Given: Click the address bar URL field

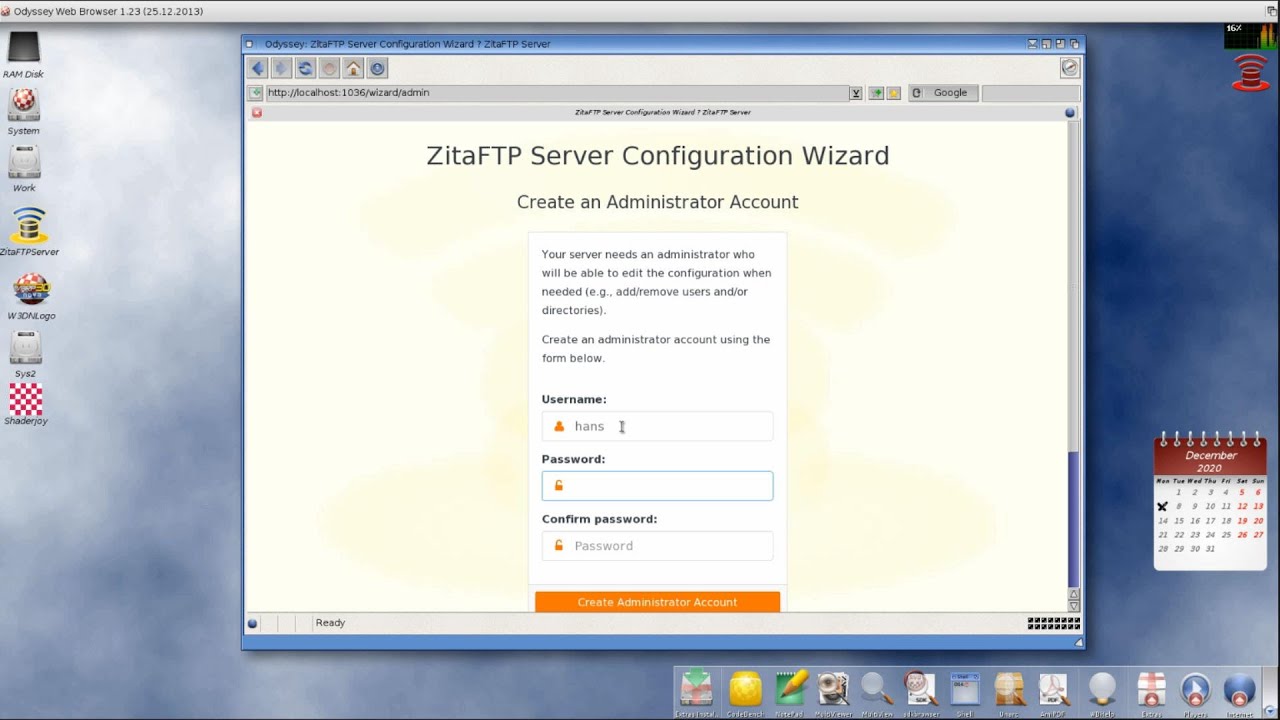Looking at the screenshot, I should [x=556, y=93].
